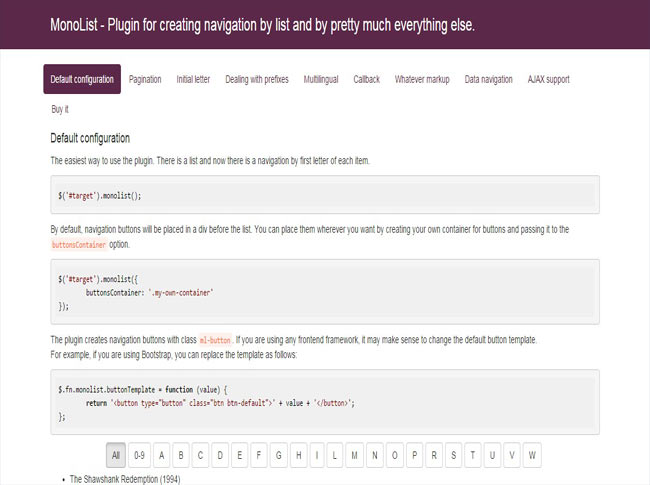Switch to the Initial letter tab
650x485 pixels.
[193, 79]
